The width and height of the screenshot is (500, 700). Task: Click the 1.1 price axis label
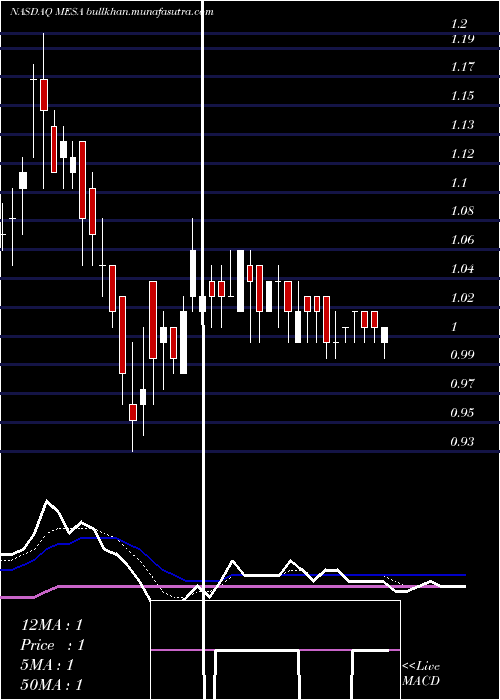click(459, 183)
